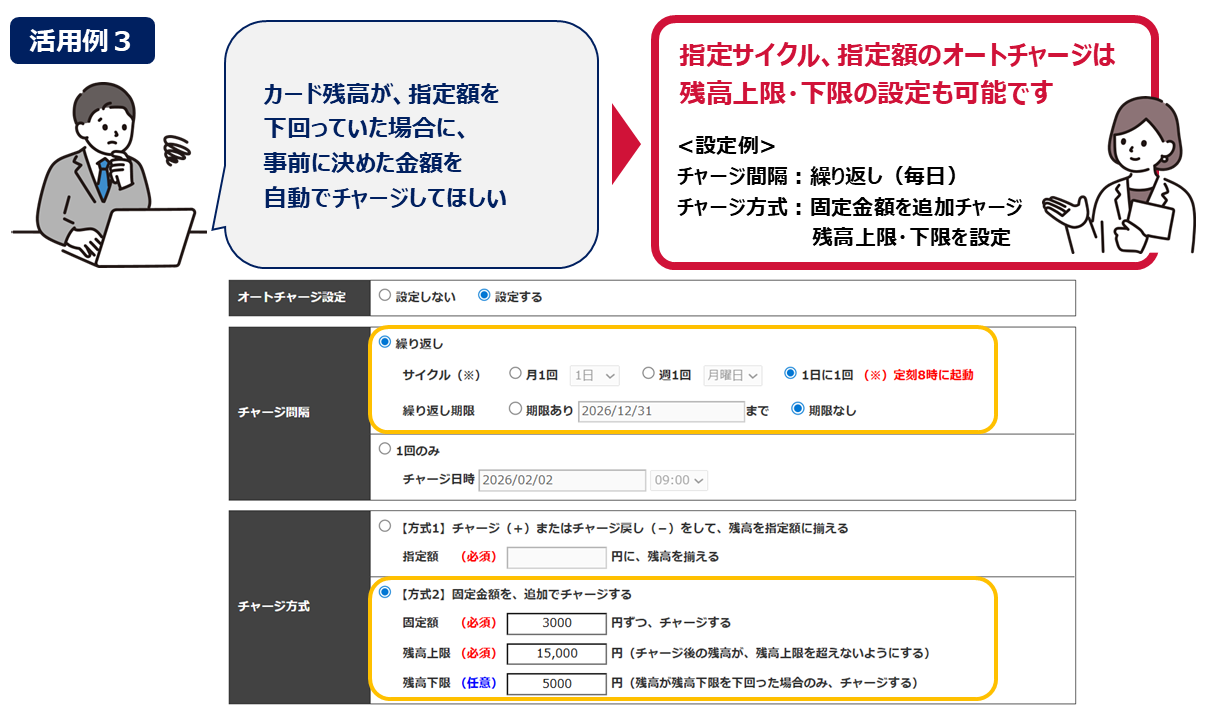
Task: Select the 期限あり repeat deadline option
Action: click(x=515, y=409)
